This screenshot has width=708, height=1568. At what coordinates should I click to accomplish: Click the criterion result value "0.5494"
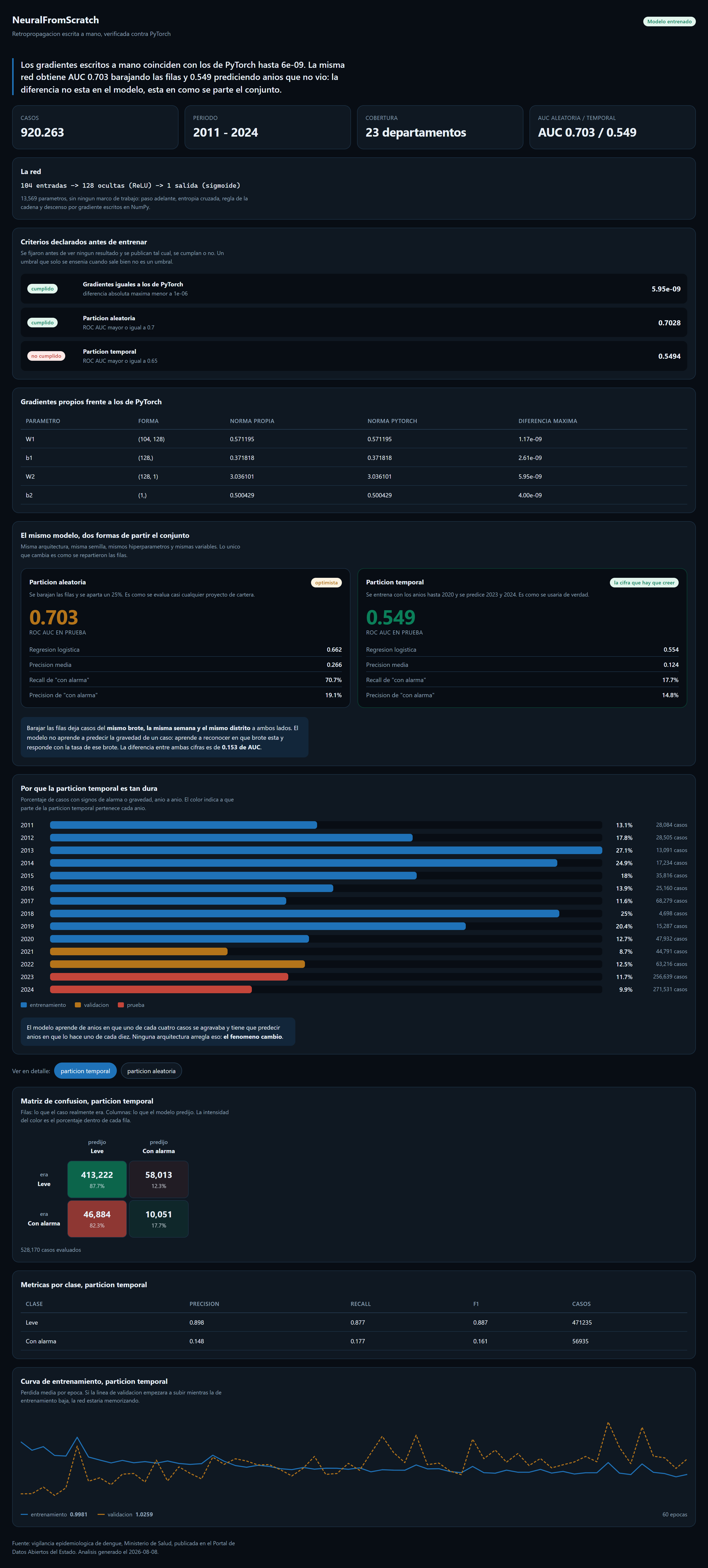tap(669, 356)
